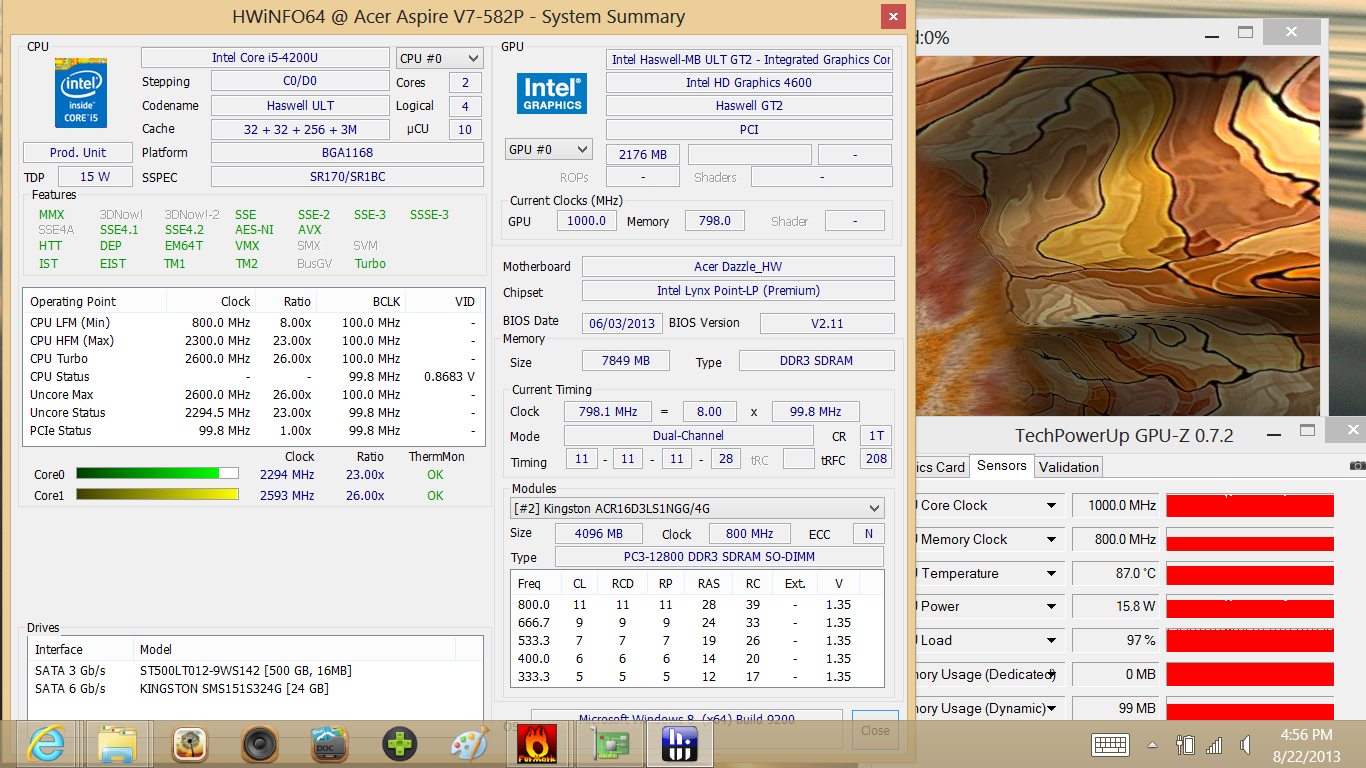Click the Intel Core i5 logo
The width and height of the screenshot is (1366, 768).
(82, 93)
